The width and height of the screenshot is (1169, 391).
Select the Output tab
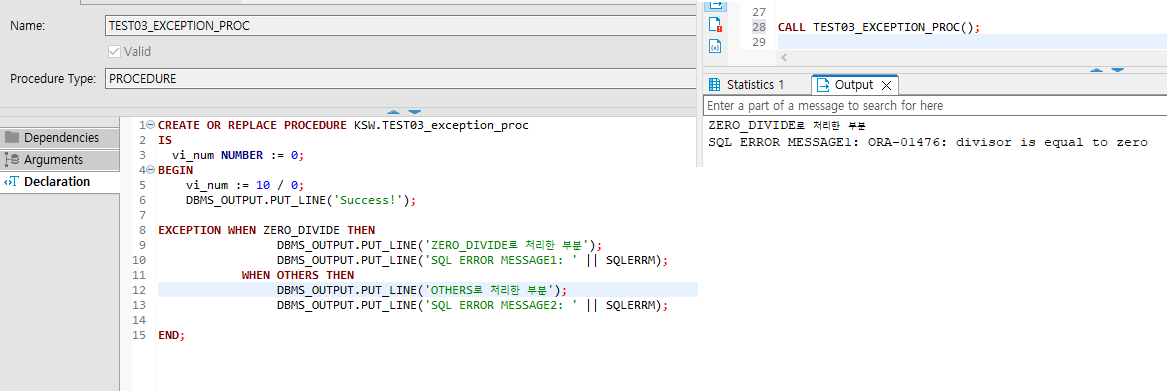[854, 84]
